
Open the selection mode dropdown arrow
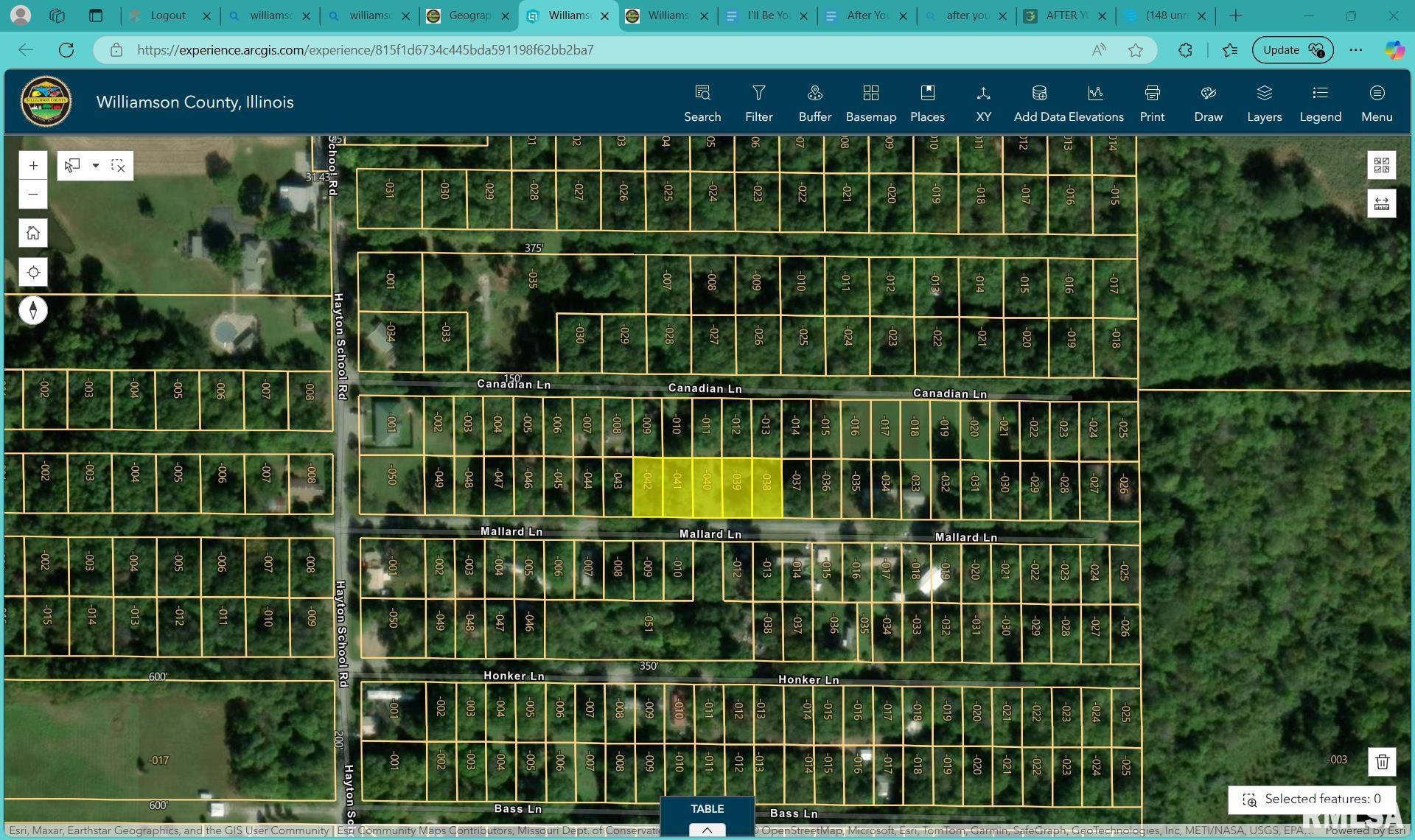[x=96, y=166]
